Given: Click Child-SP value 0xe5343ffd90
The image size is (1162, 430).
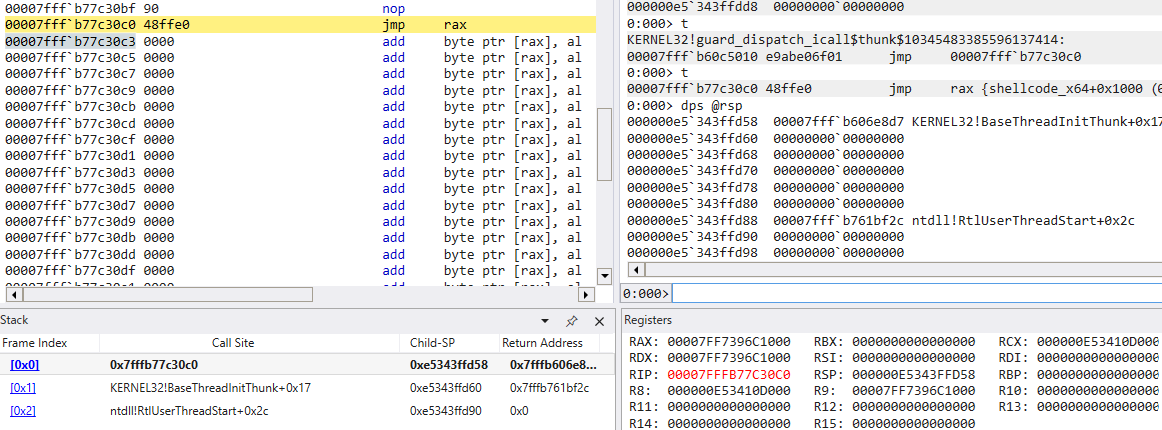Looking at the screenshot, I should [x=446, y=411].
